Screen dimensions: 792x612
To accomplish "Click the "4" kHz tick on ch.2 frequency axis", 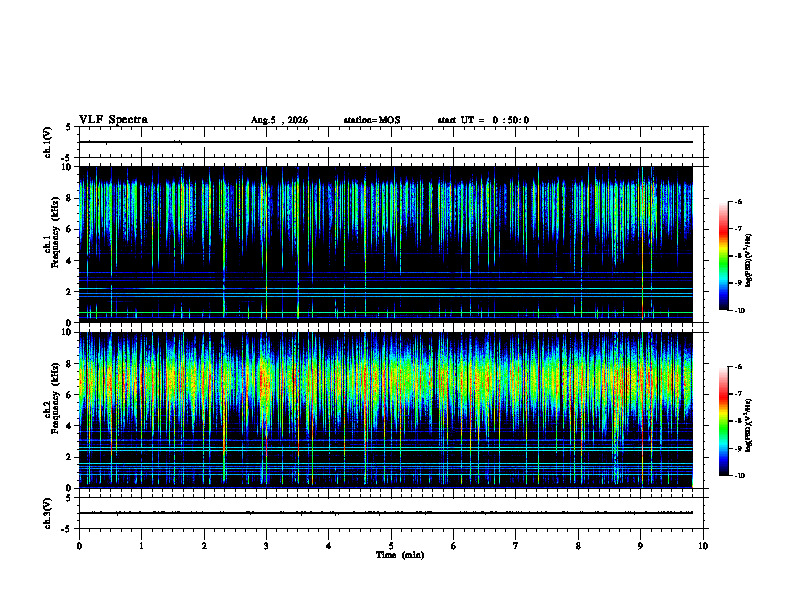I will pos(70,426).
